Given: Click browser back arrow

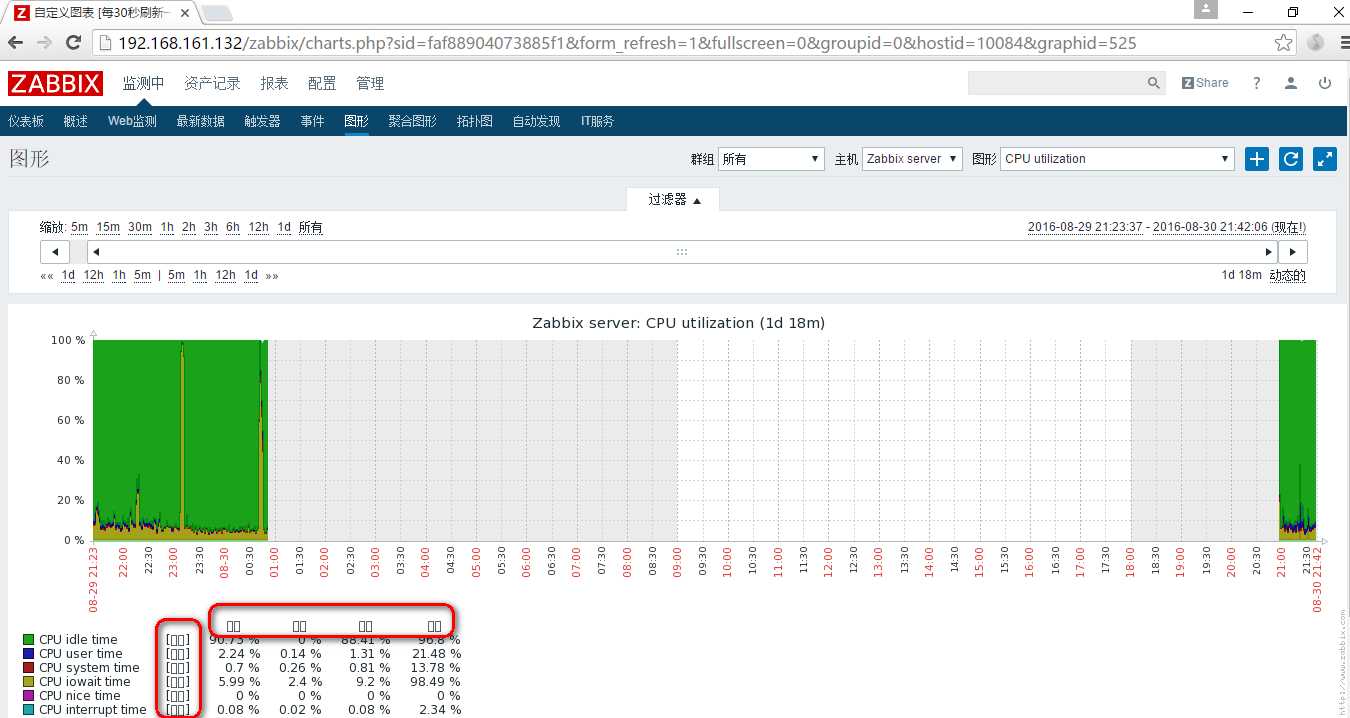Looking at the screenshot, I should pyautogui.click(x=16, y=43).
